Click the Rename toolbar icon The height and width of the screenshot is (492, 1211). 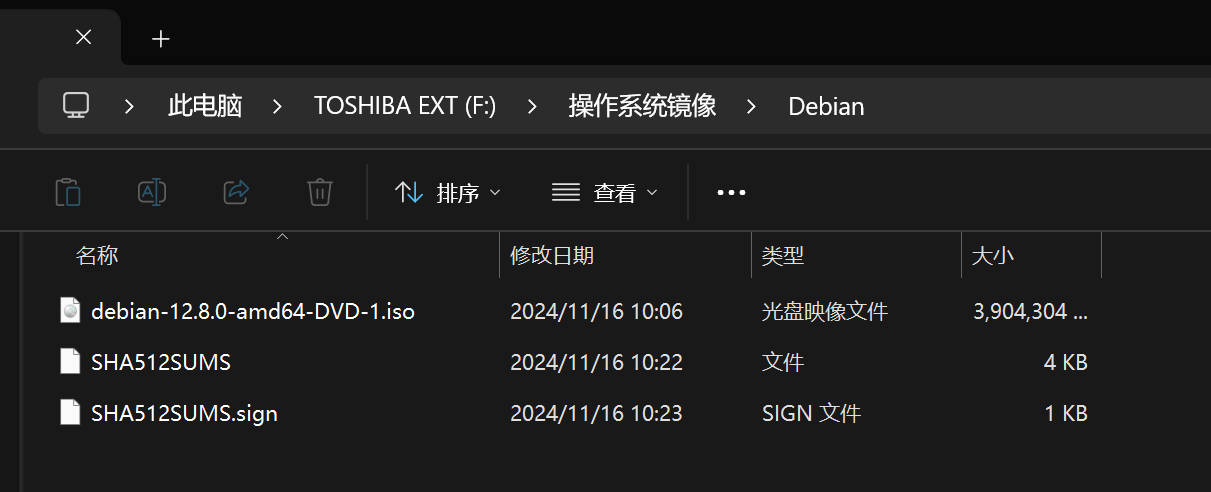(151, 192)
